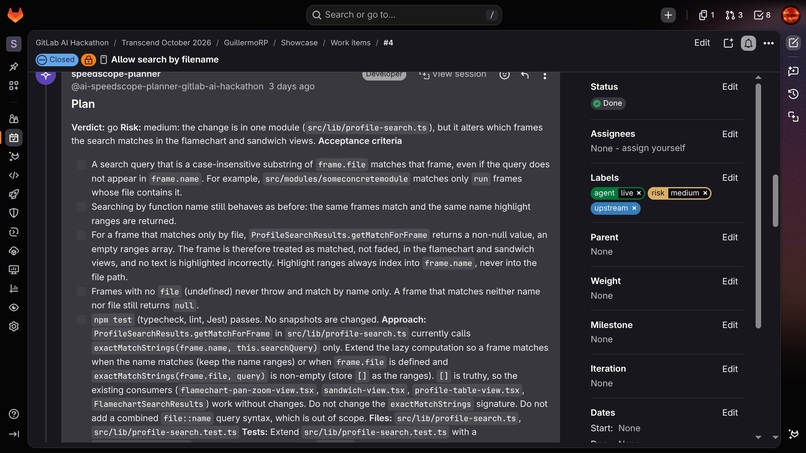Edit the Milestone field
This screenshot has width=806, height=453.
click(x=730, y=325)
